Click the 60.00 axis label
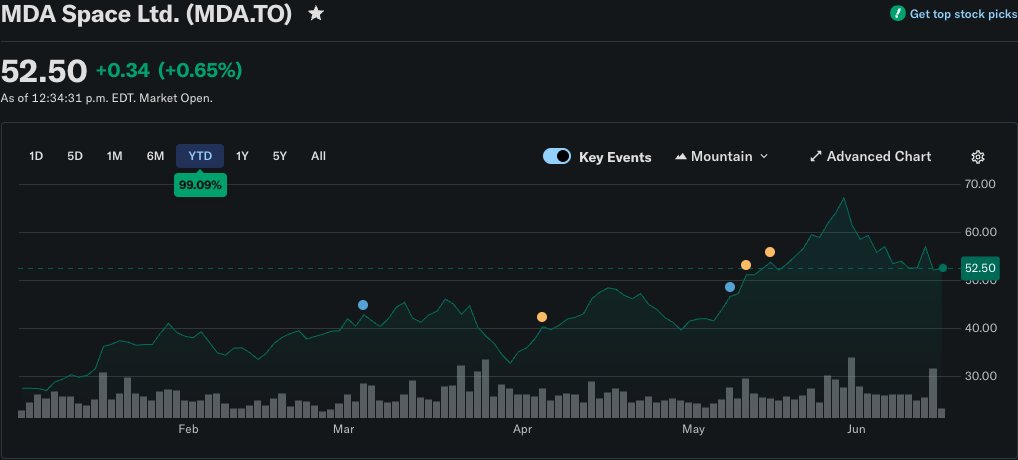Screen dimensions: 1018x460 tap(980, 232)
